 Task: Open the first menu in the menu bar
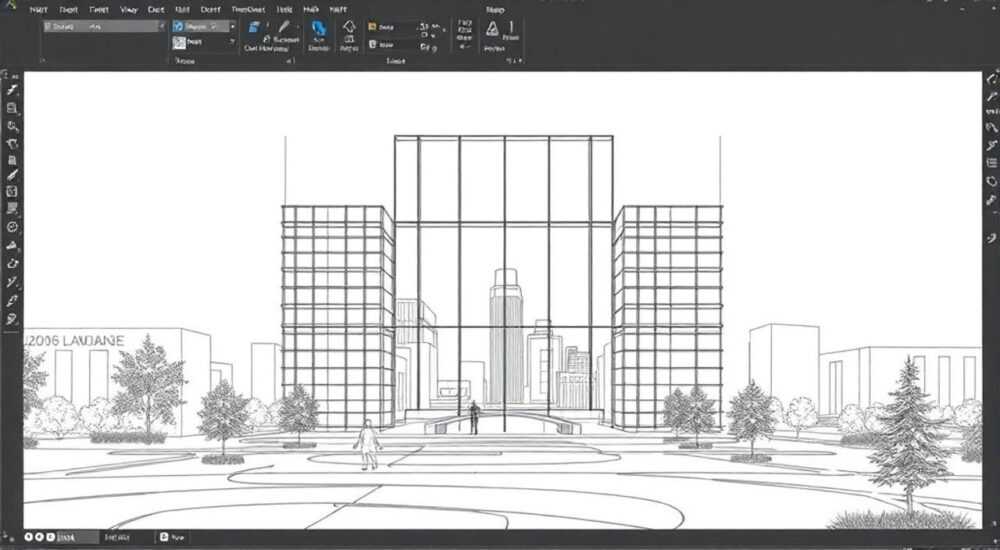point(38,10)
